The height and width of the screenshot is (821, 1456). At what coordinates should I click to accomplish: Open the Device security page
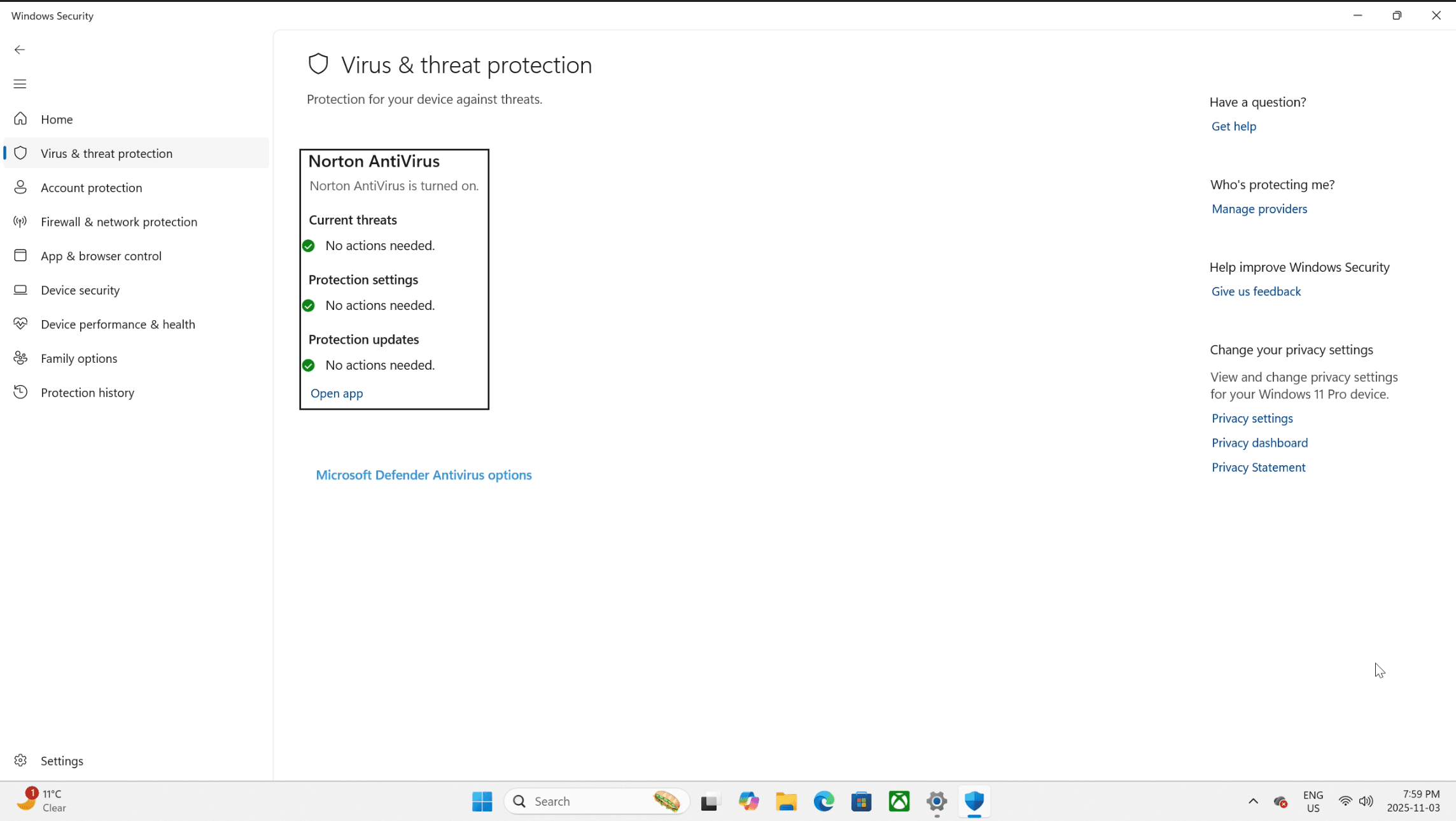tap(80, 290)
